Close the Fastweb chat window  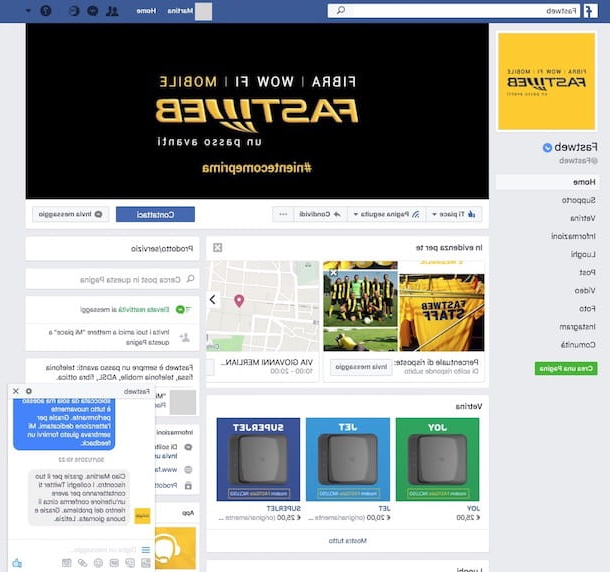pos(16,391)
